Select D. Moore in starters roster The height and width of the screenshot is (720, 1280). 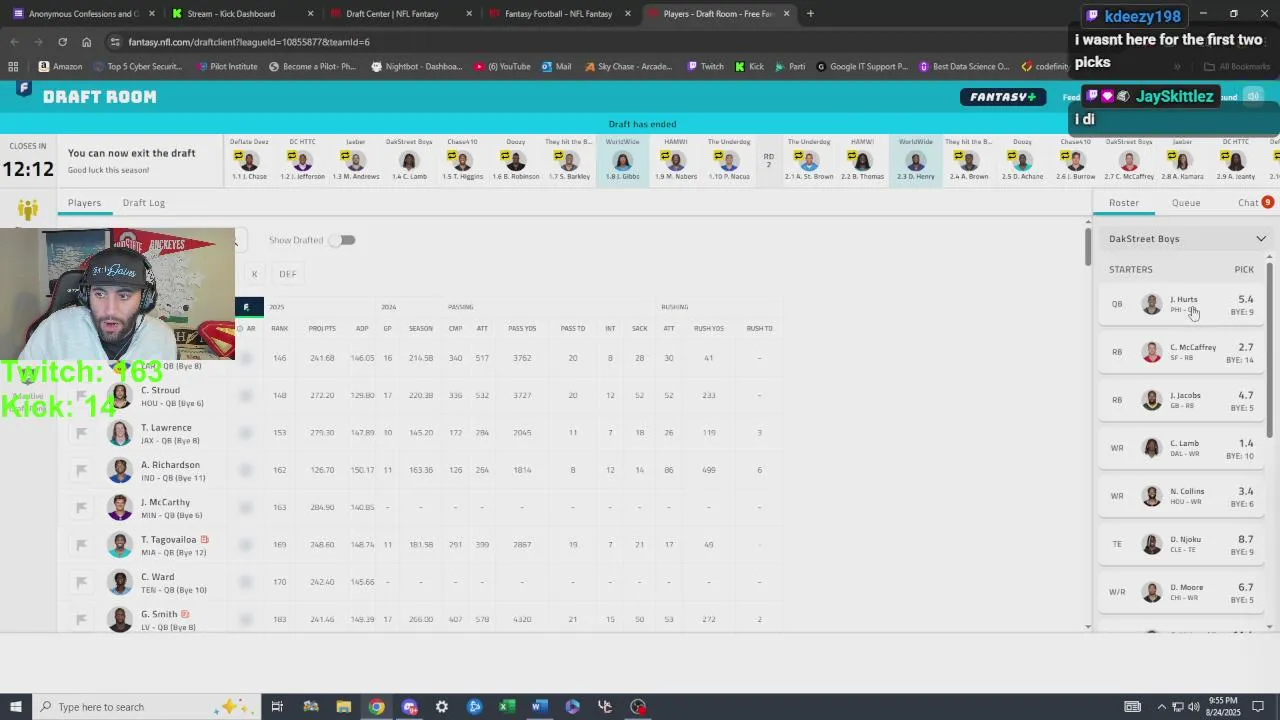(1183, 592)
